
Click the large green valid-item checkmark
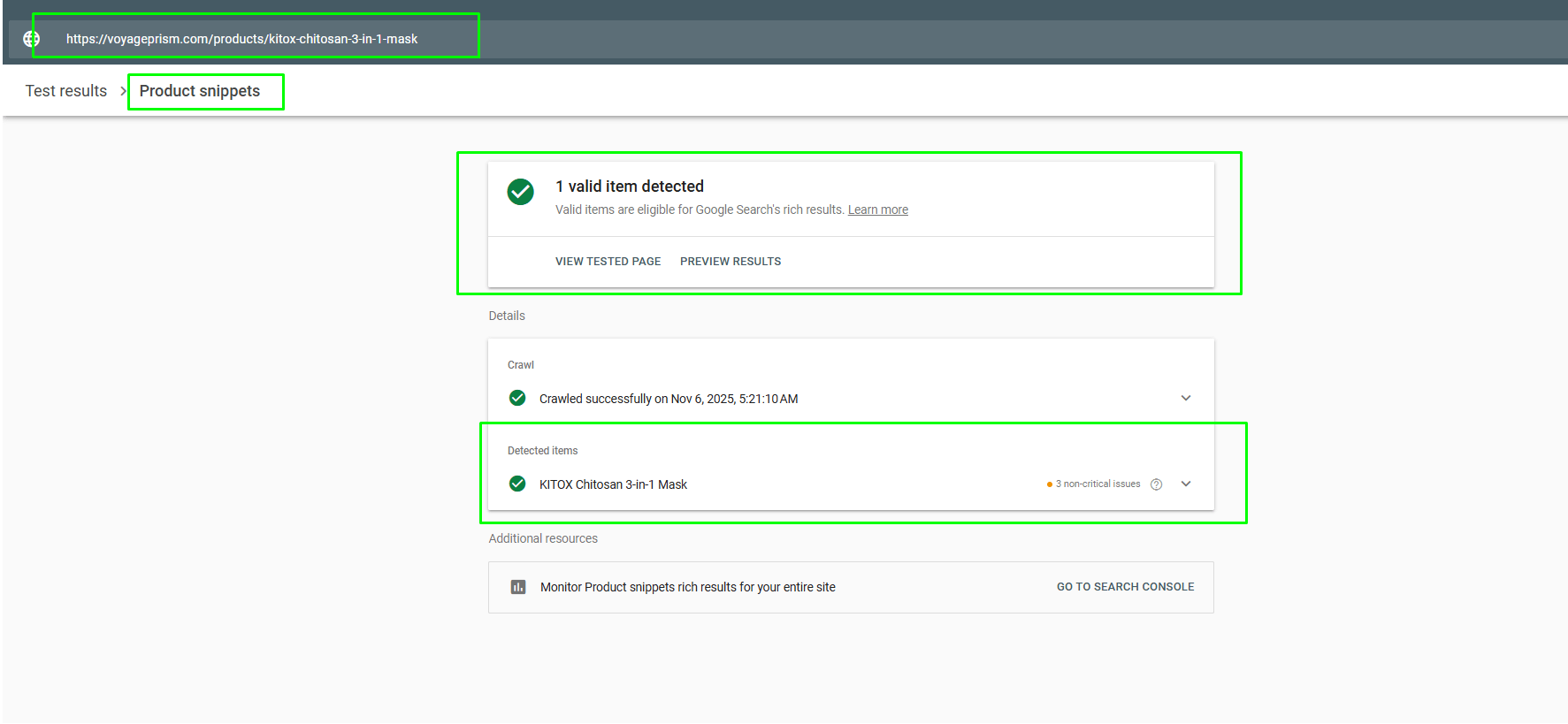520,192
